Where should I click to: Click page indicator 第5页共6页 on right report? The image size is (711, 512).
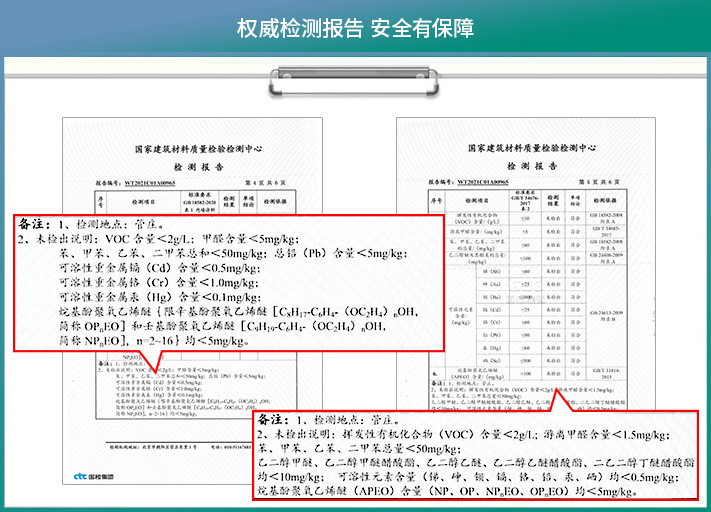coord(597,184)
